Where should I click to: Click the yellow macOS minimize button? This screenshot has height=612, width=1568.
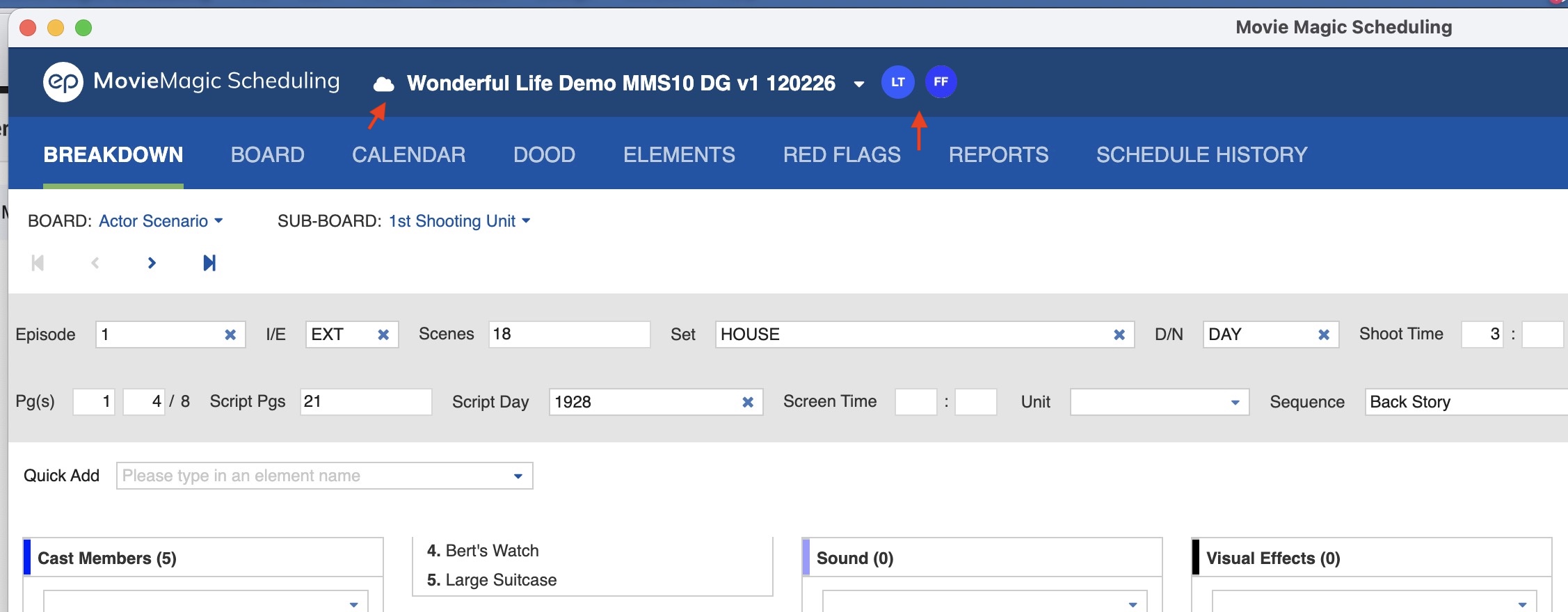pos(56,28)
